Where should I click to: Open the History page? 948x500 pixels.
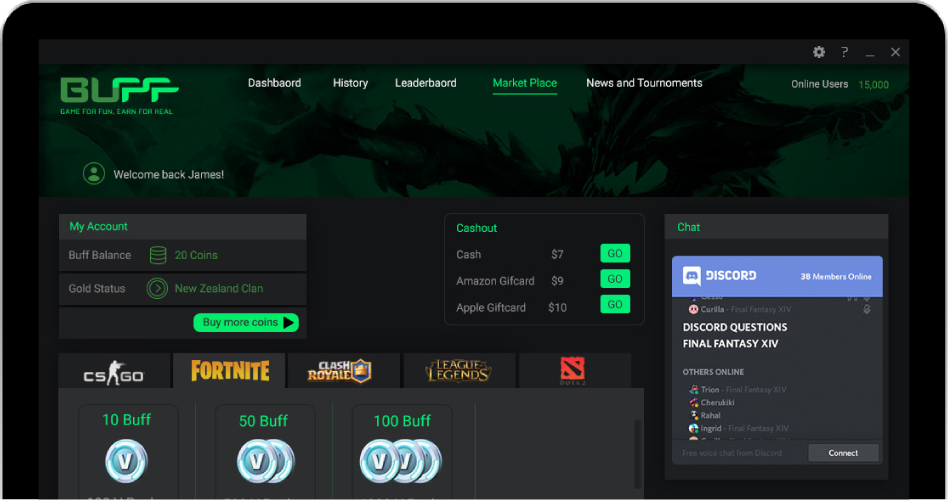point(350,83)
